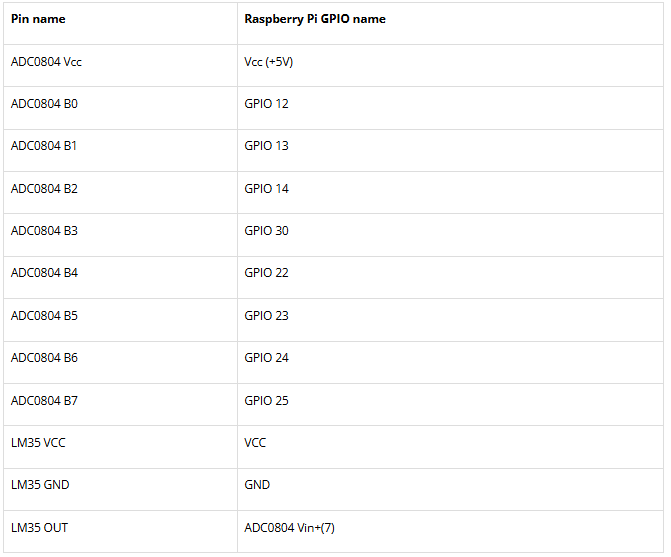Click the "GPIO 30" cell
This screenshot has height=557, width=671.
point(266,231)
